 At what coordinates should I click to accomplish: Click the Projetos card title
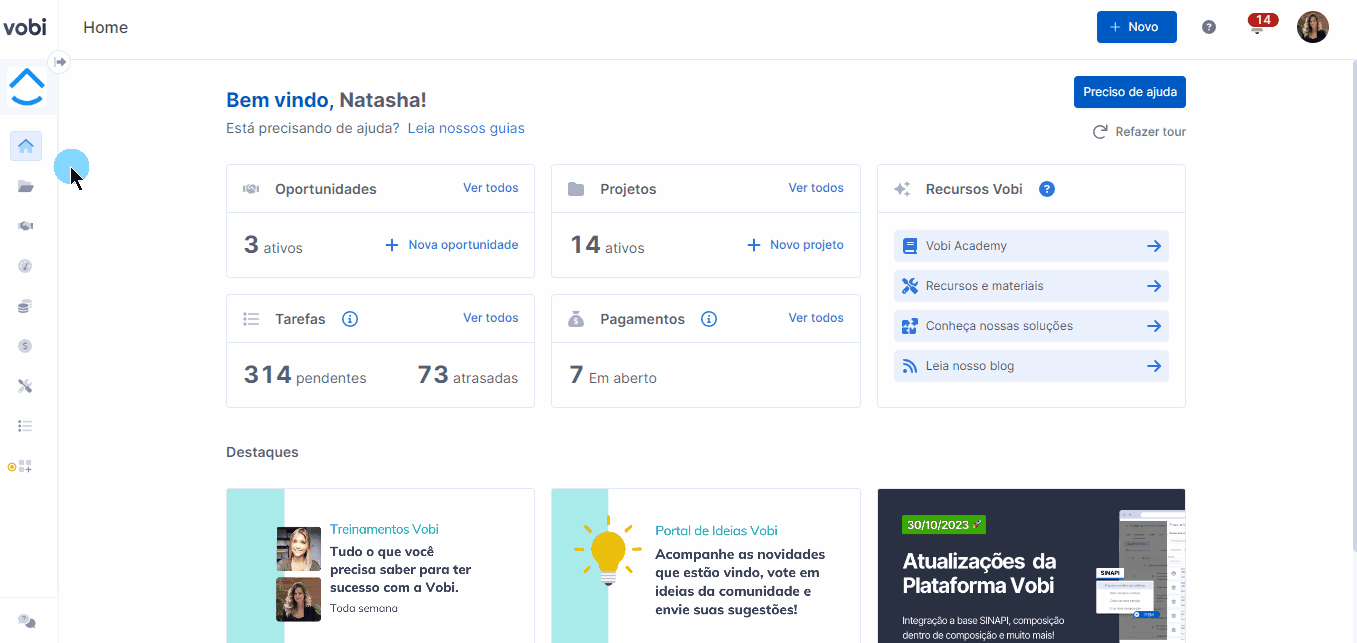click(628, 189)
